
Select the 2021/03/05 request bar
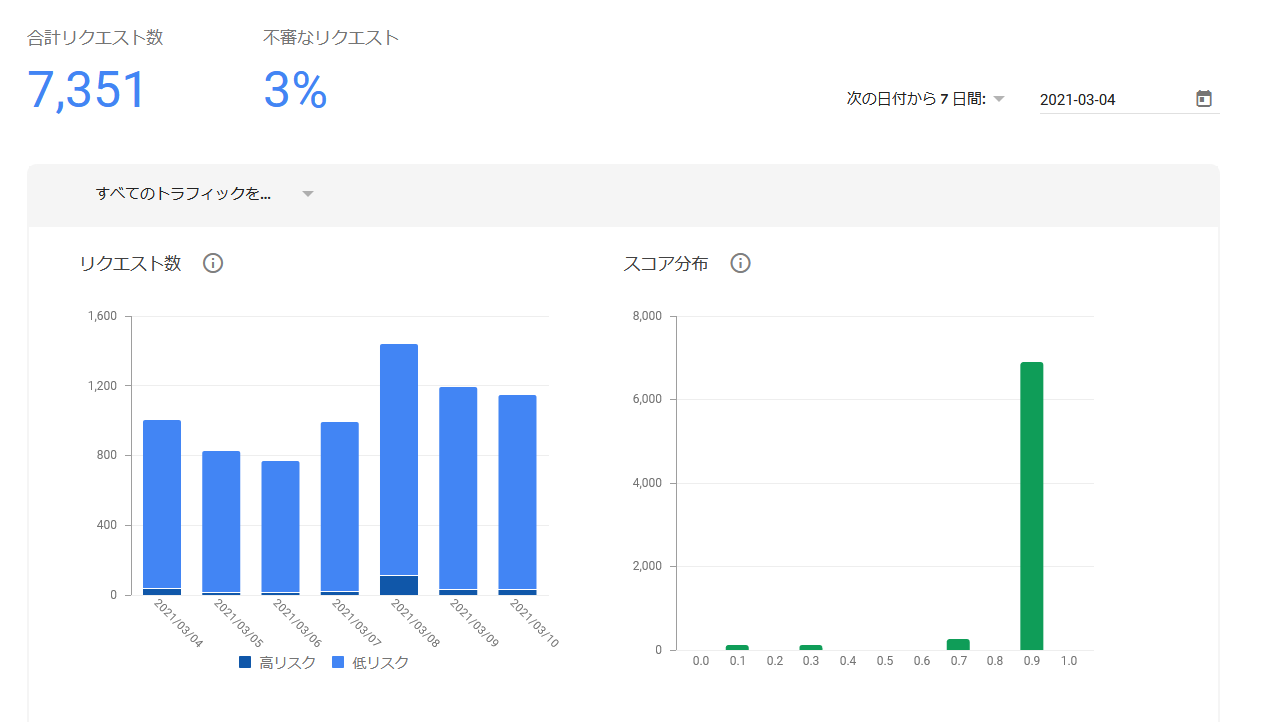[x=221, y=523]
